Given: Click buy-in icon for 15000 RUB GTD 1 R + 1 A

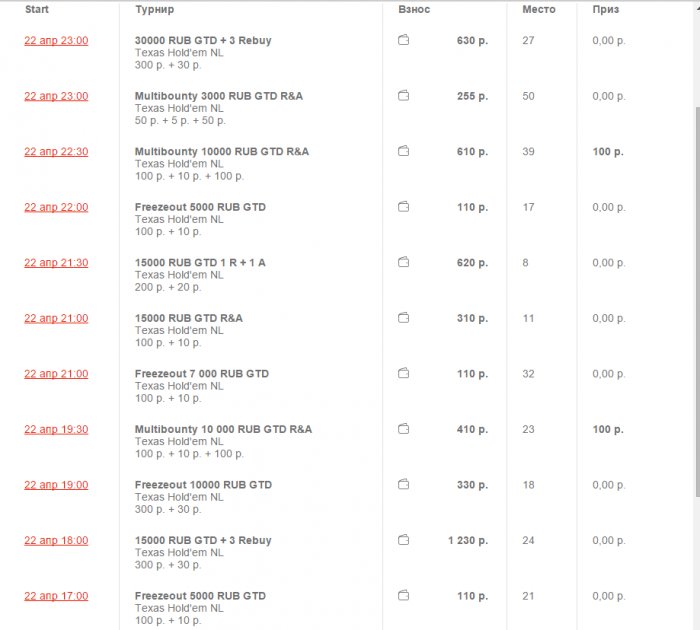Looking at the screenshot, I should (403, 263).
